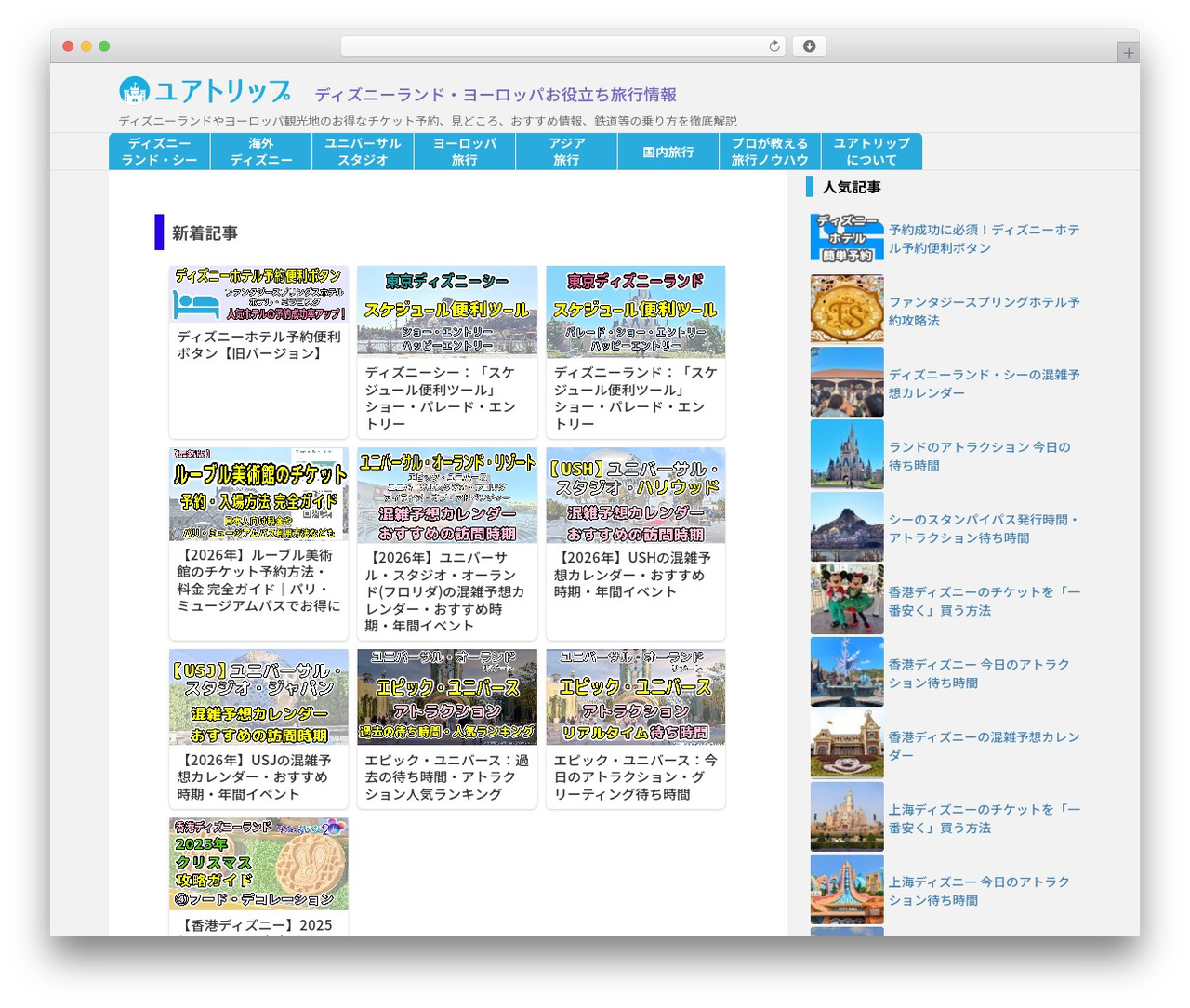This screenshot has height=1008, width=1190.
Task: Click ディズニーランド・シーの混雑予想カレンダー sidebar link
Action: [984, 383]
